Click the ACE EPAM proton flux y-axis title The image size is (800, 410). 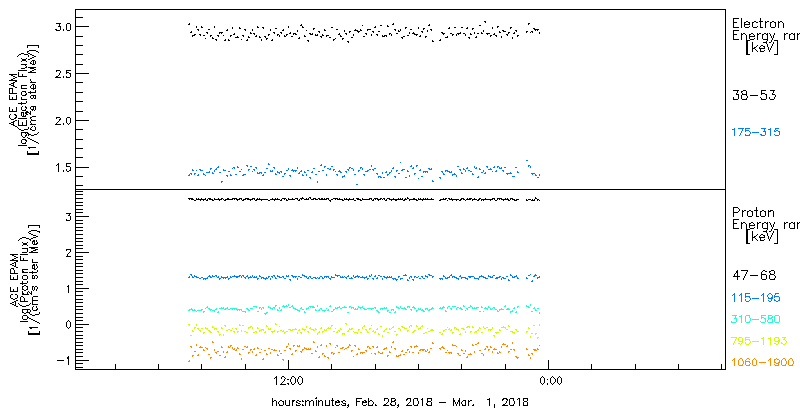(23, 279)
